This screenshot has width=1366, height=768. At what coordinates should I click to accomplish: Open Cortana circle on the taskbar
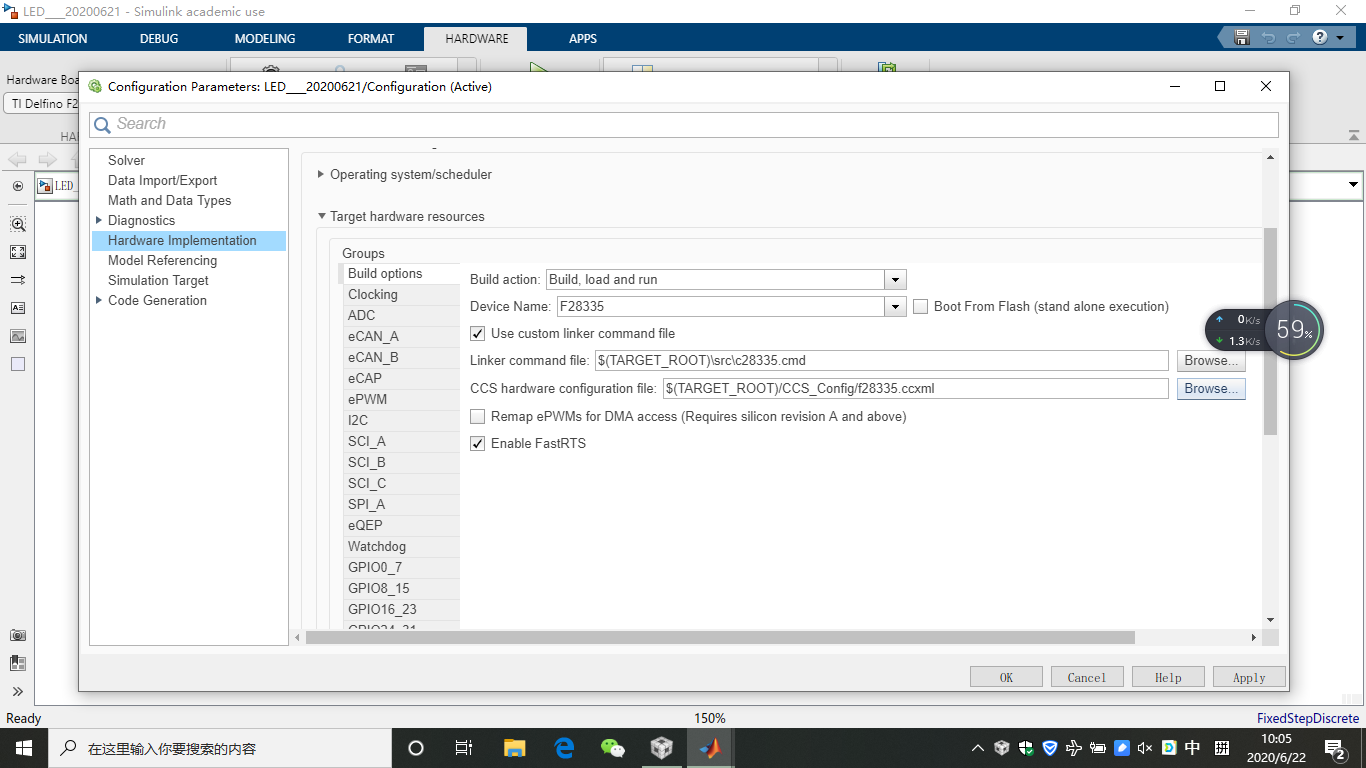416,748
